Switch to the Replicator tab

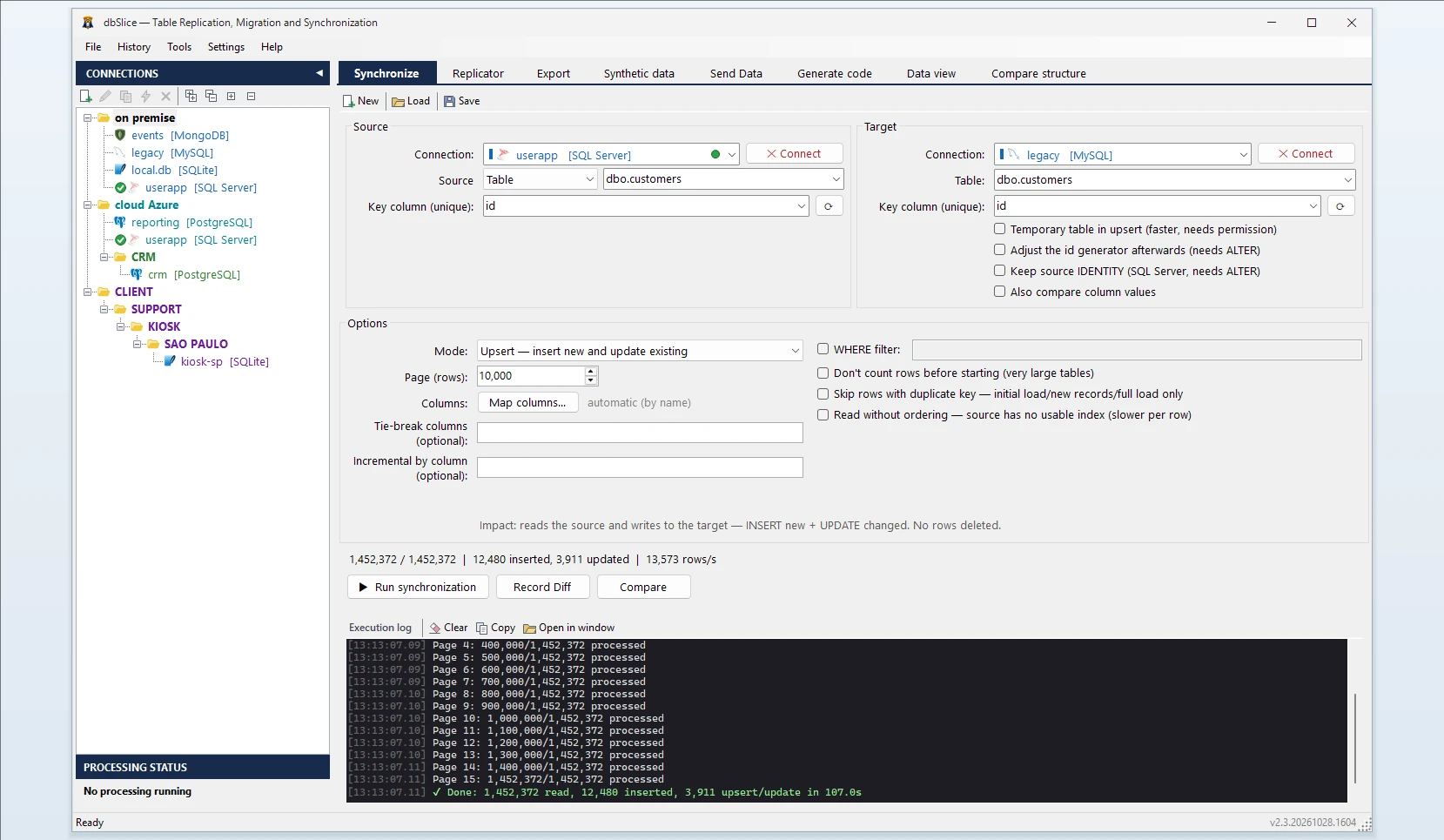pyautogui.click(x=478, y=74)
